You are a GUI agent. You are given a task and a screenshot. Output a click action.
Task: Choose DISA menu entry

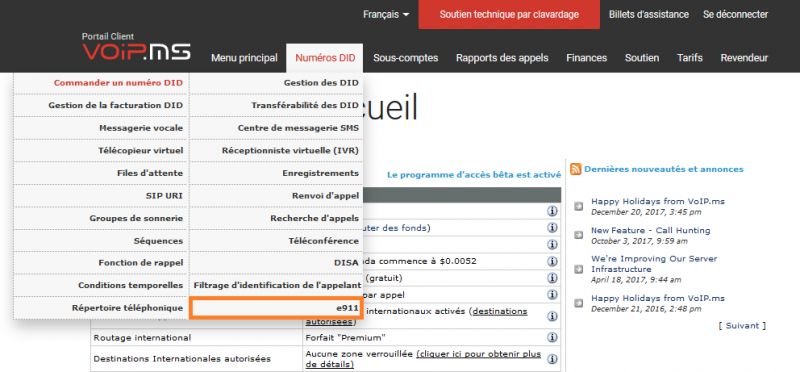pyautogui.click(x=276, y=263)
